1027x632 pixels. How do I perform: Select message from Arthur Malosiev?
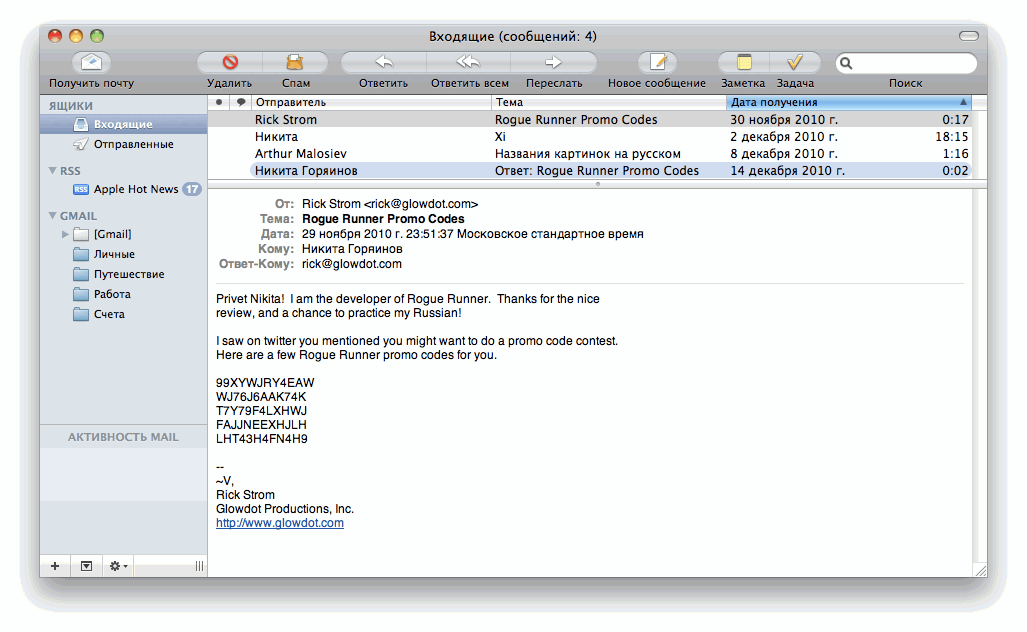(589, 153)
